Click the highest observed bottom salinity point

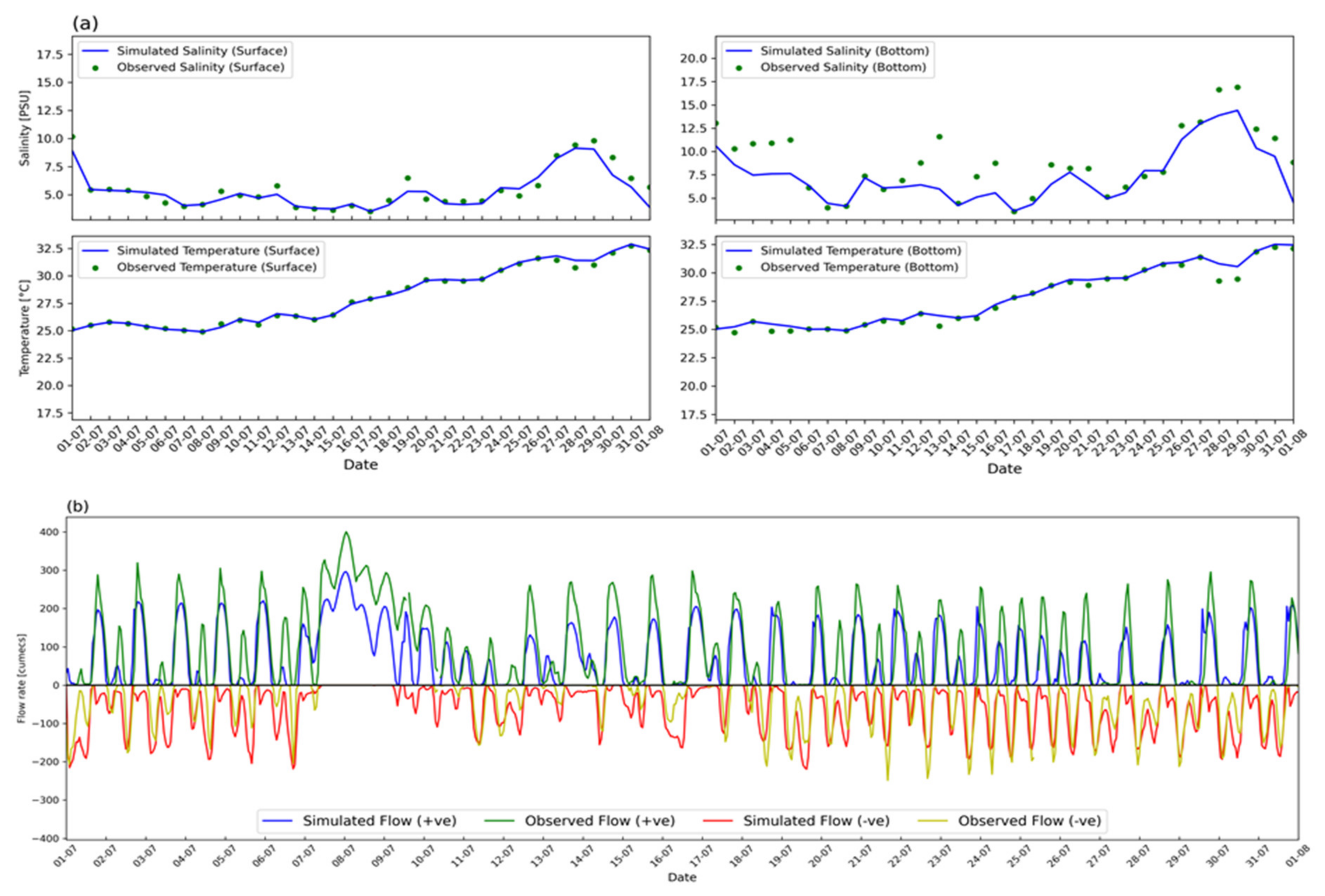[x=1237, y=87]
